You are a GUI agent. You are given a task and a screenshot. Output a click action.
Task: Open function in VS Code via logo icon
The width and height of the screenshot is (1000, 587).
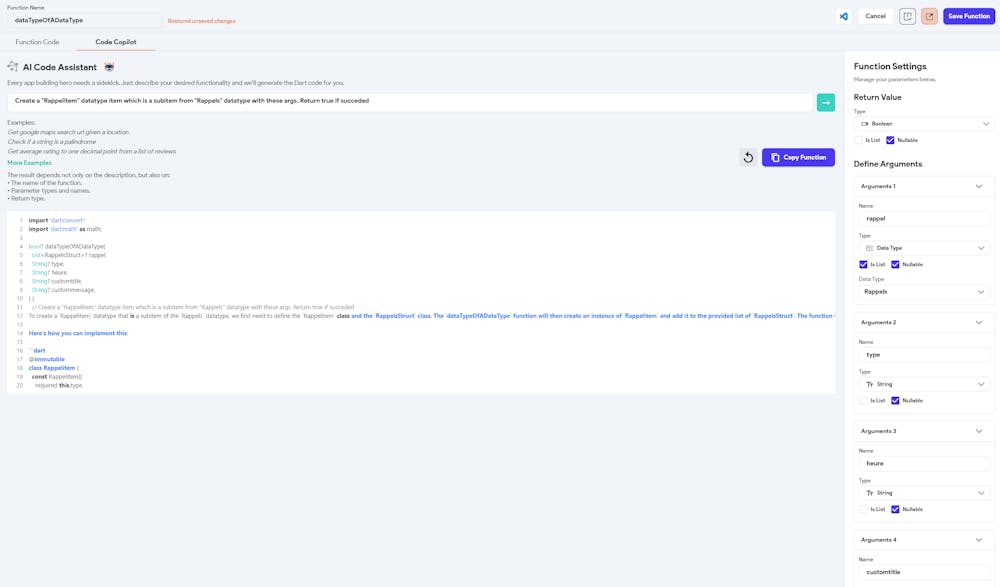pyautogui.click(x=844, y=16)
